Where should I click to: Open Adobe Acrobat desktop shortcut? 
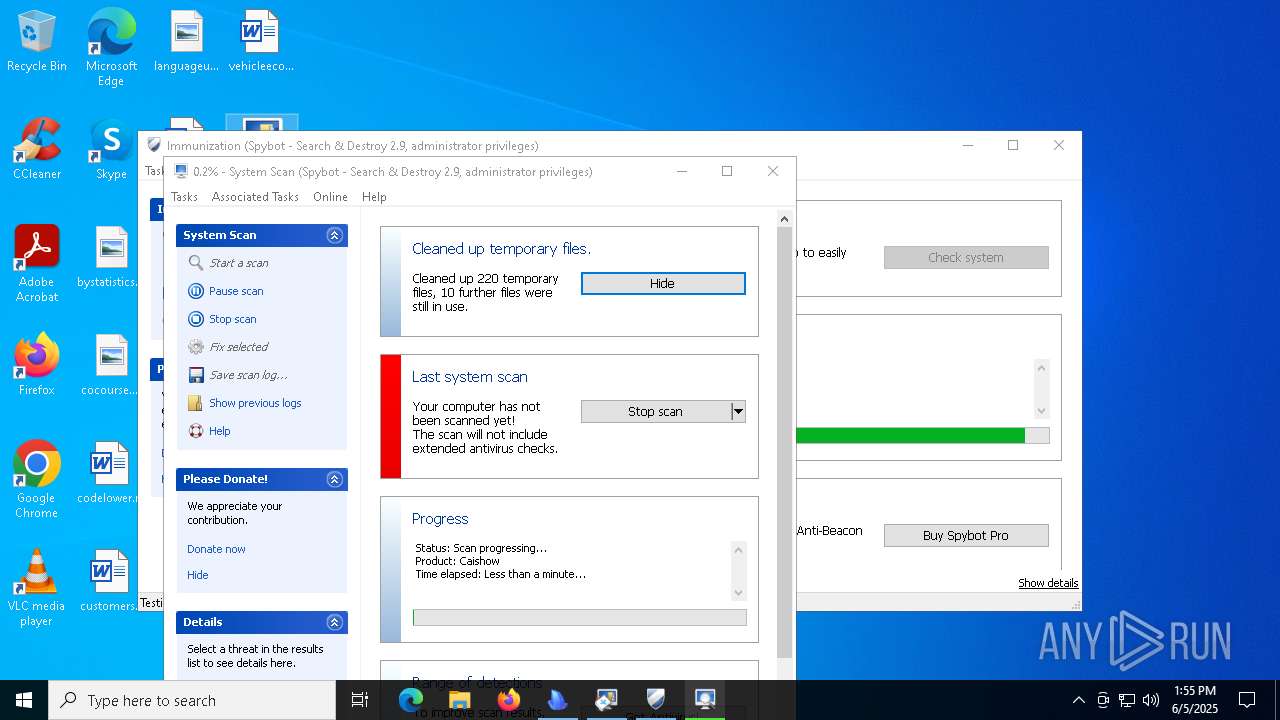click(37, 264)
